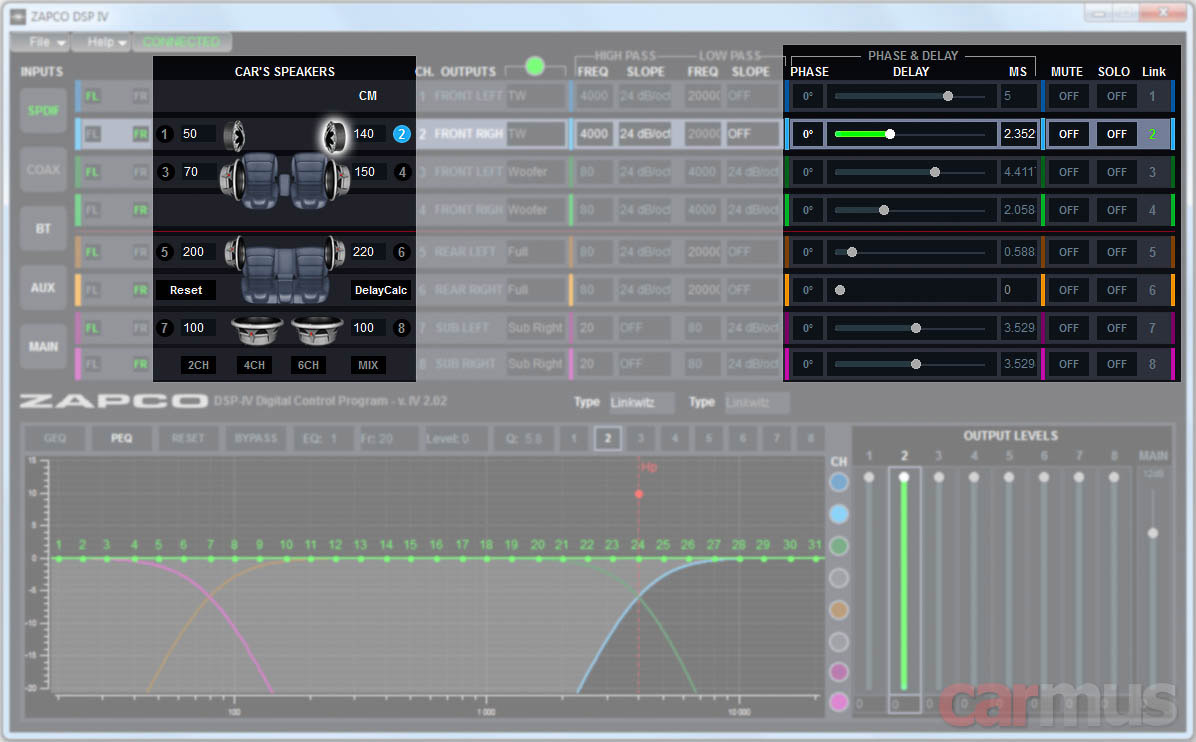Click the pink channel 8 curve circle
This screenshot has width=1196, height=742.
pos(839,702)
